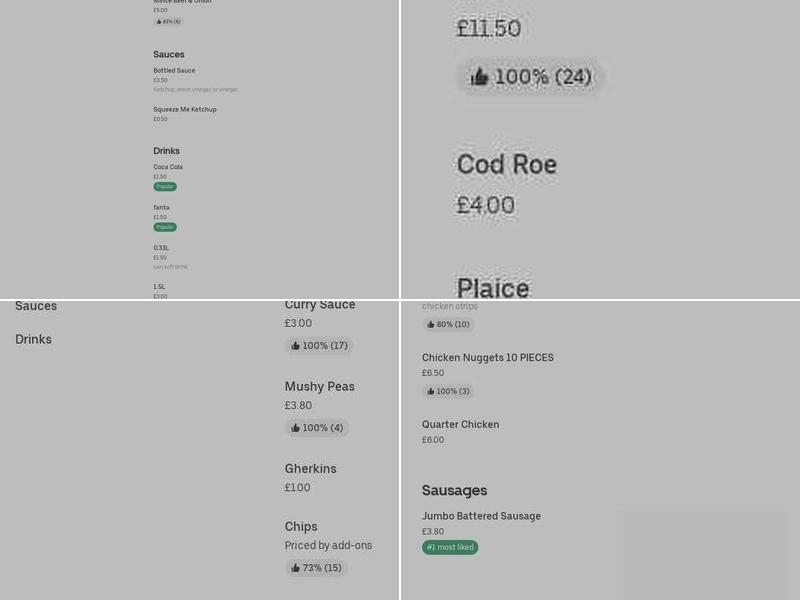Screen dimensions: 800x600
Task: Jump to Sauces category in sidebar
Action: [36, 306]
